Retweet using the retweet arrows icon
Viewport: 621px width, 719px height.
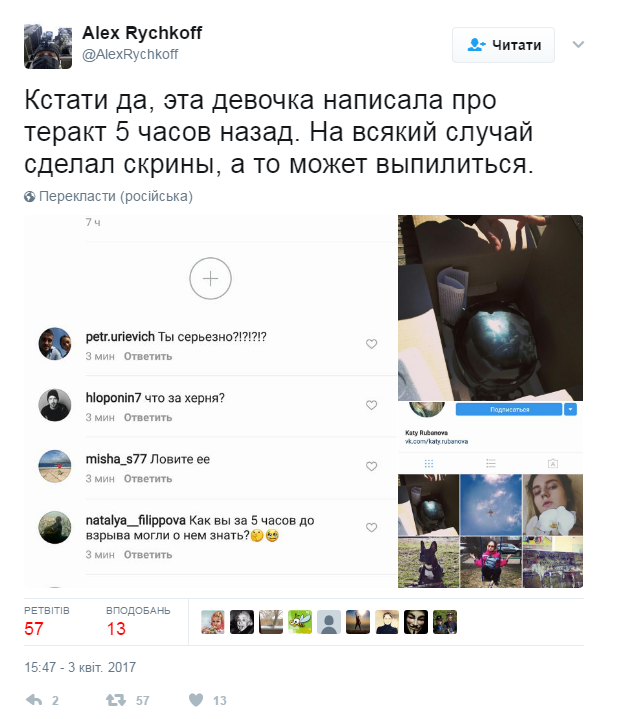116,700
